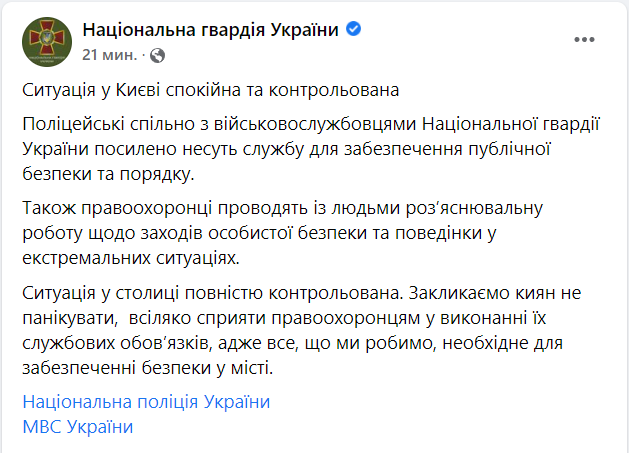Screen dimensions: 629x453
Task: Click the text line "забезпеченні безпеки у місті."
Action: 146,369
